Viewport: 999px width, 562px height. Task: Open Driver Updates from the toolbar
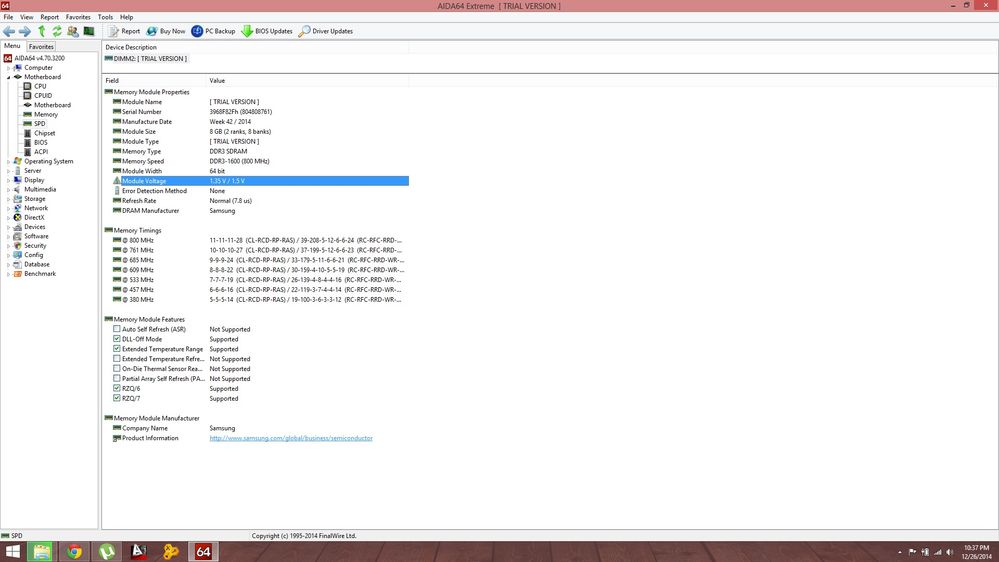tap(326, 31)
